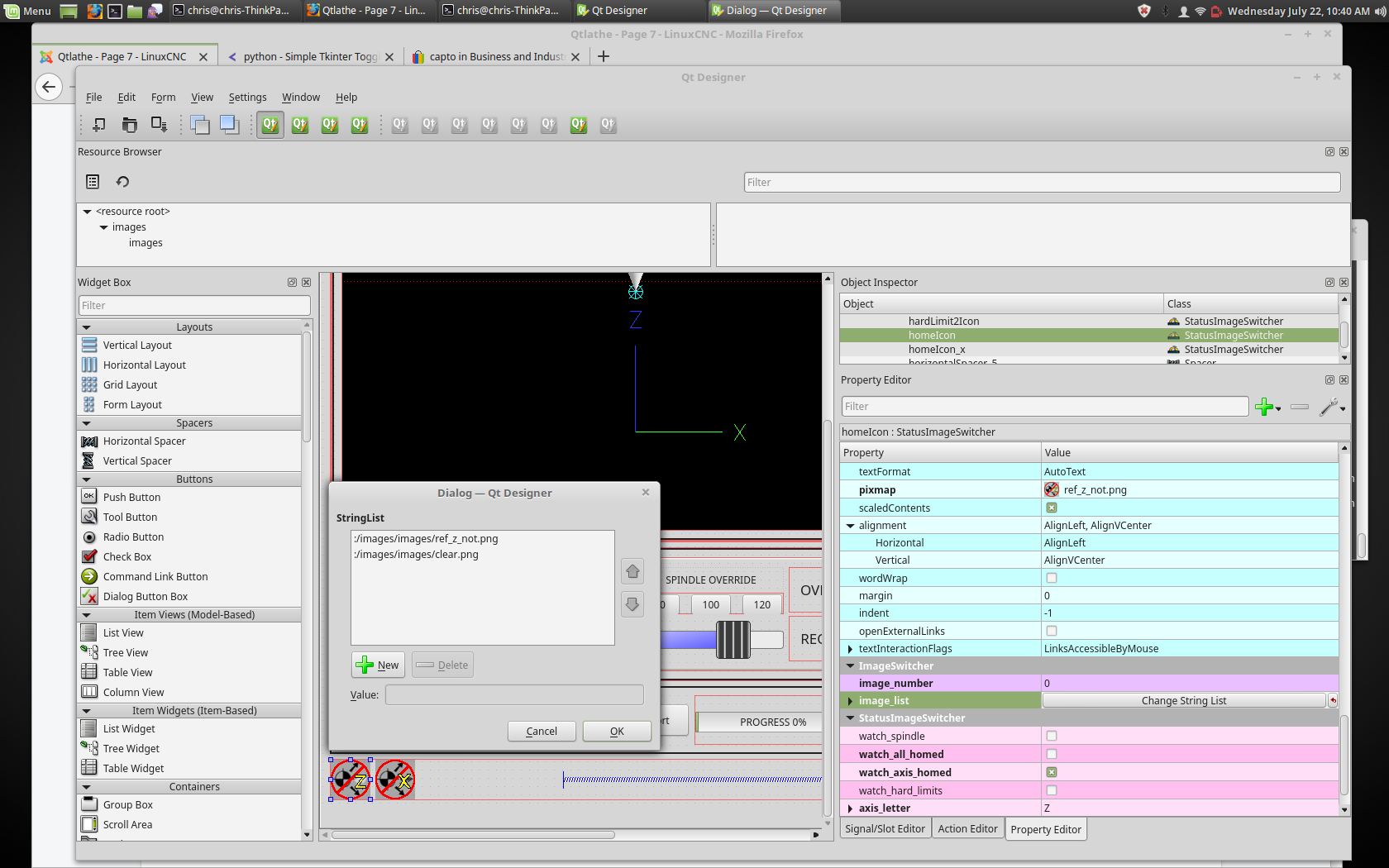Click the green plus to add dynamic property
This screenshot has width=1389, height=868.
1264,407
